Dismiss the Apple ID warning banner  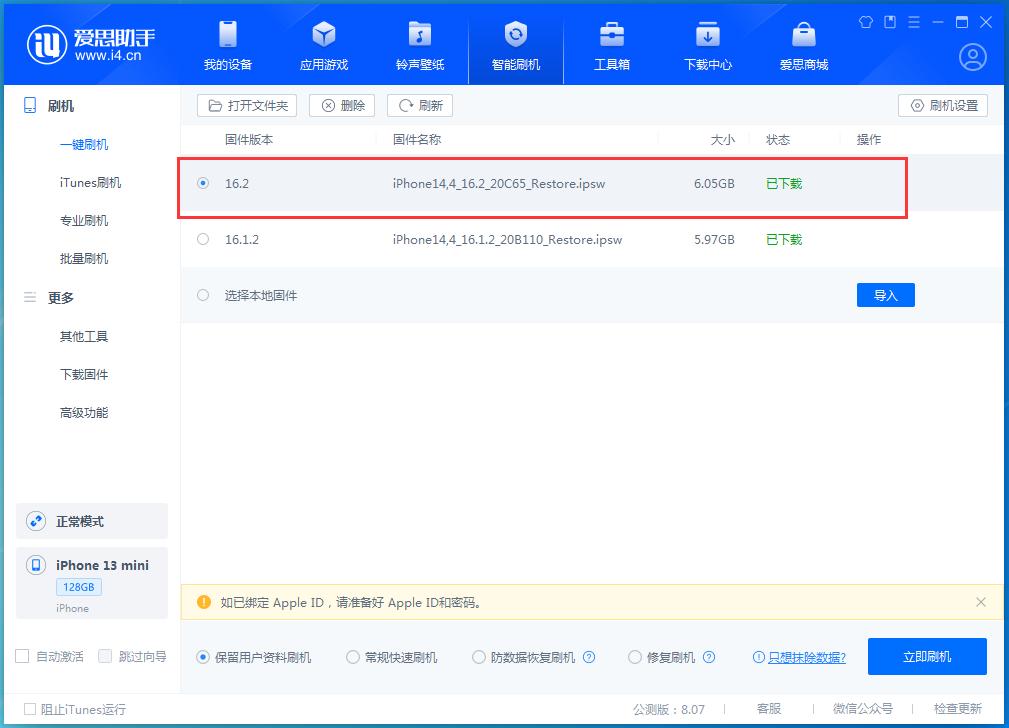978,602
